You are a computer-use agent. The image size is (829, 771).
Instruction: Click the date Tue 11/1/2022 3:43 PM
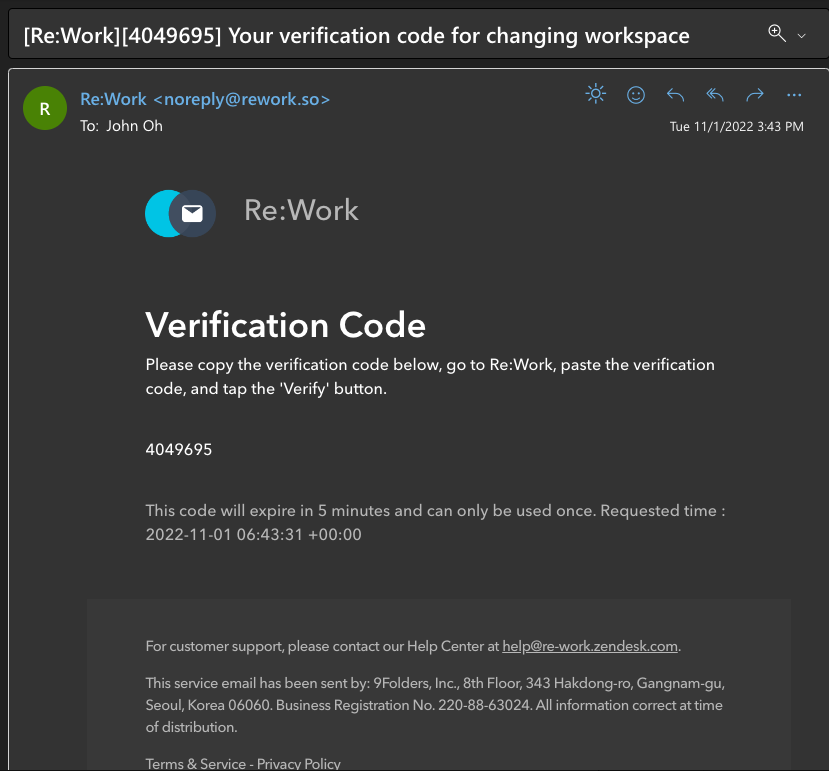pyautogui.click(x=736, y=126)
